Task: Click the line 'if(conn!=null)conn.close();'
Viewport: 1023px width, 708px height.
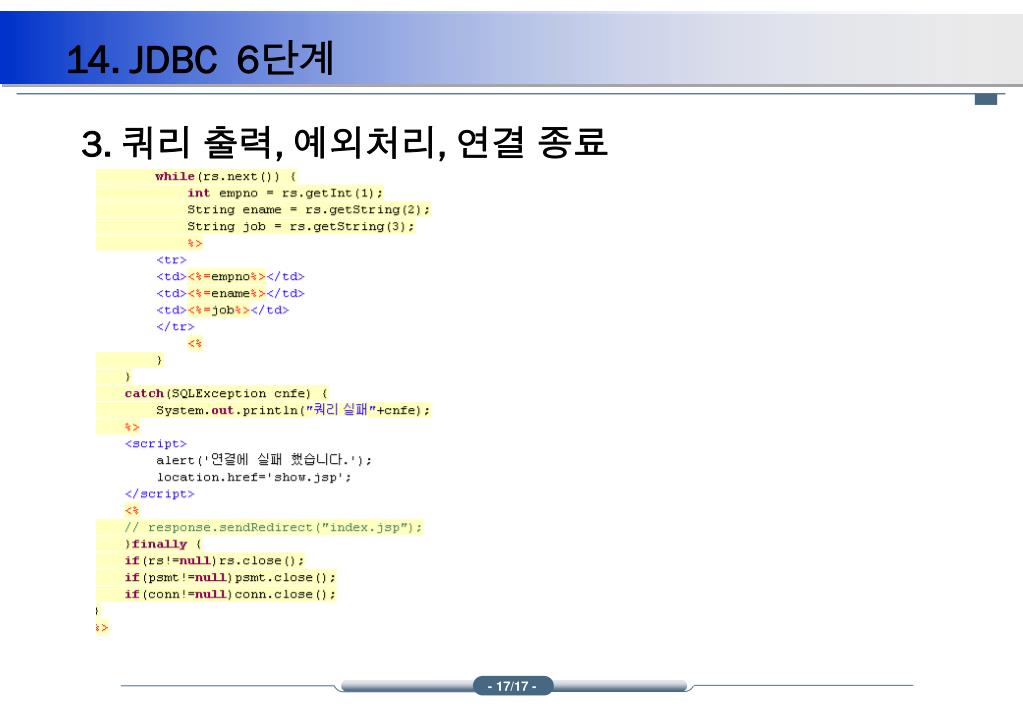Action: 230,594
